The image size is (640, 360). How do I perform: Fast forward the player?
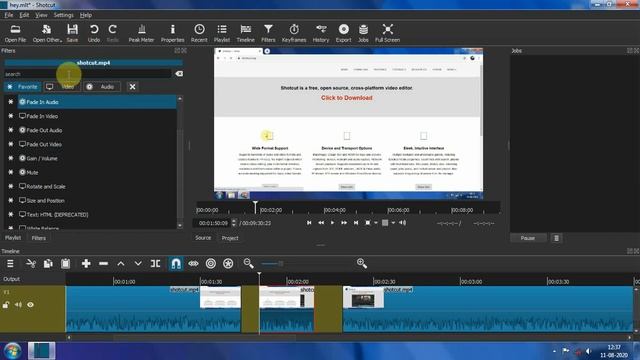pyautogui.click(x=344, y=223)
